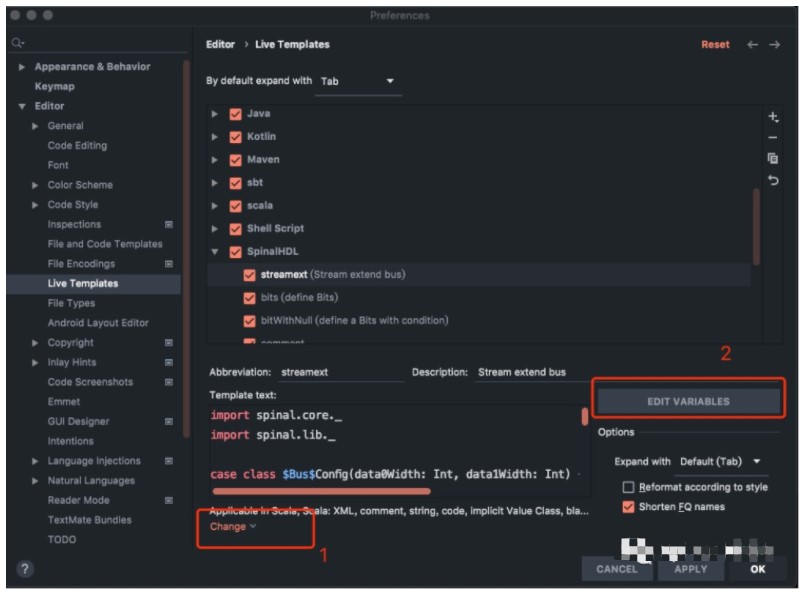Confirm the dialog with OK
Screen dimensions: 802x592
pos(758,569)
